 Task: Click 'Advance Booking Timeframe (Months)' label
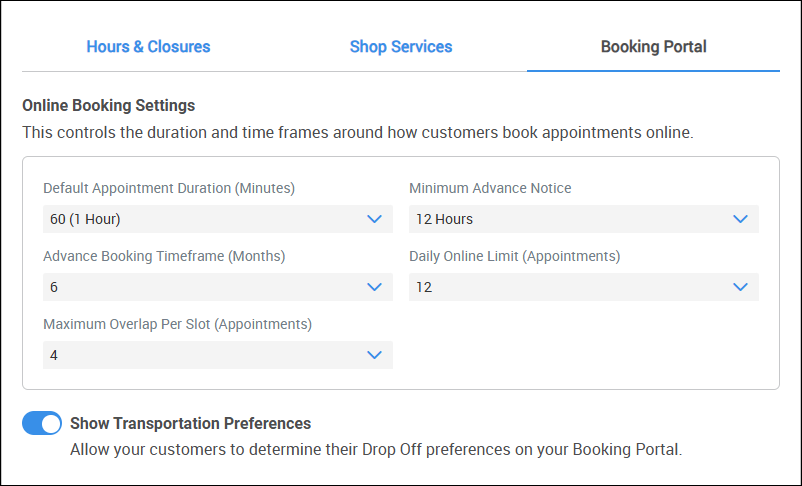(164, 256)
